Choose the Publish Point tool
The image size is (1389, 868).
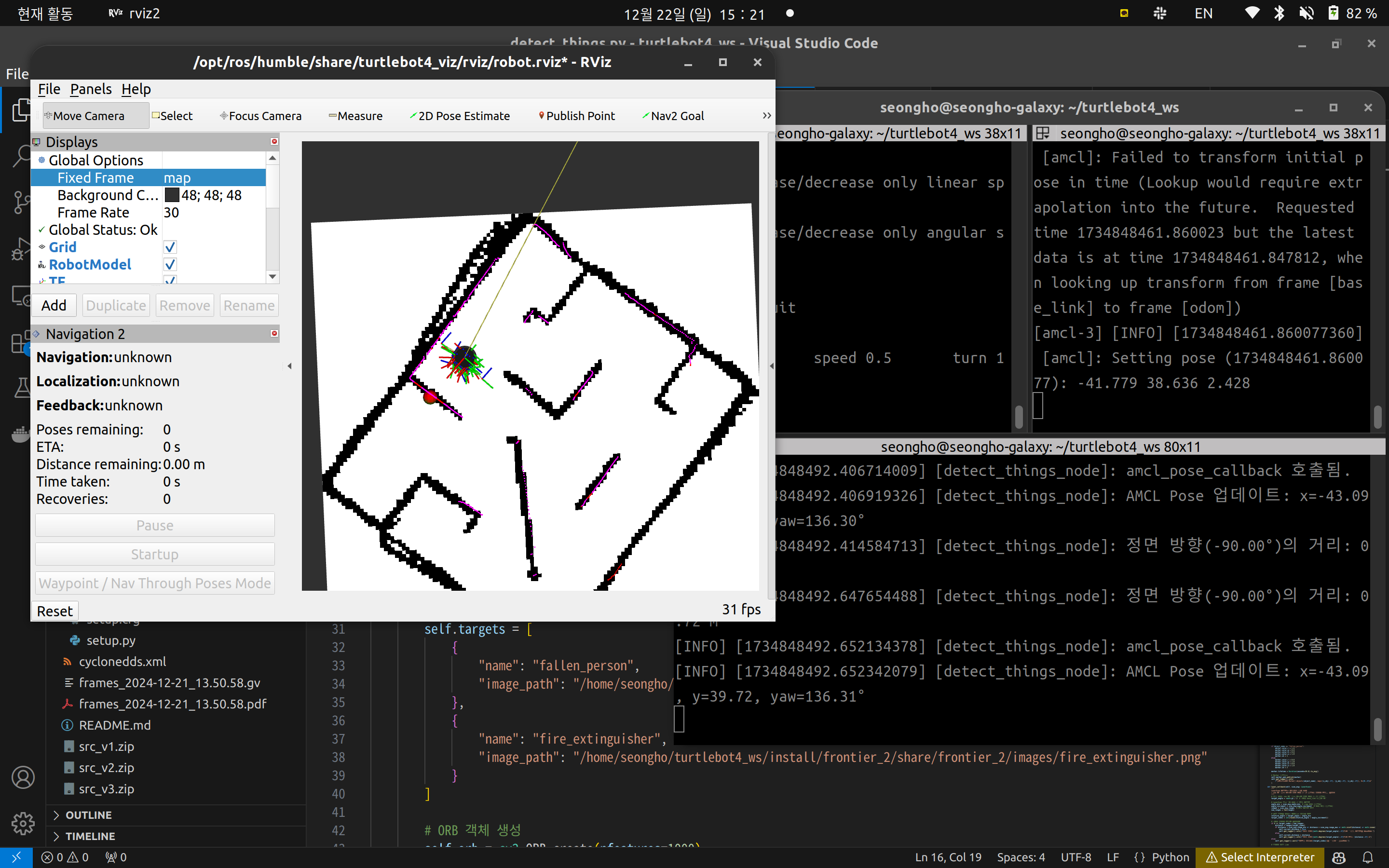click(x=576, y=116)
